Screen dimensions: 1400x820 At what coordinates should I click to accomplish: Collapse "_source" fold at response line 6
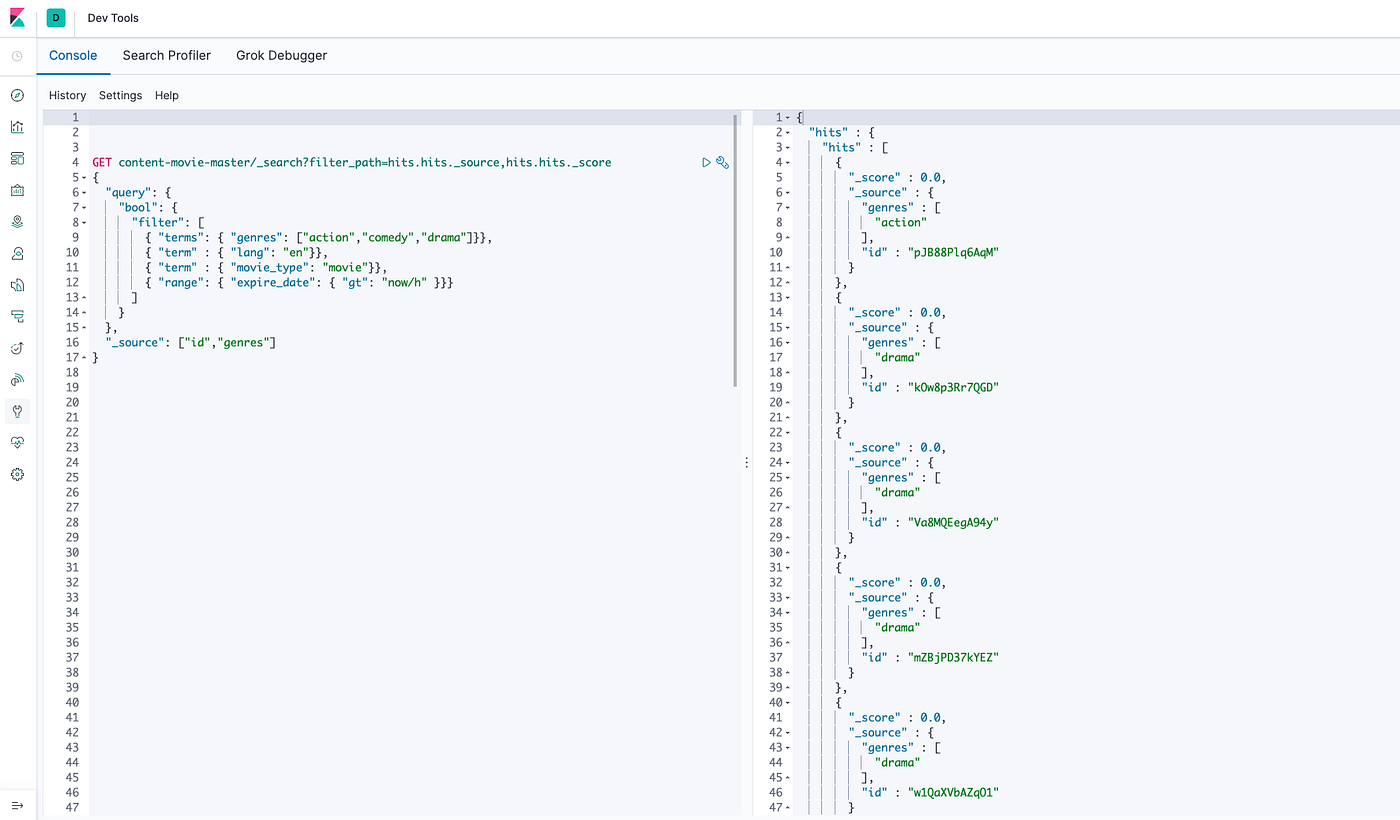790,193
